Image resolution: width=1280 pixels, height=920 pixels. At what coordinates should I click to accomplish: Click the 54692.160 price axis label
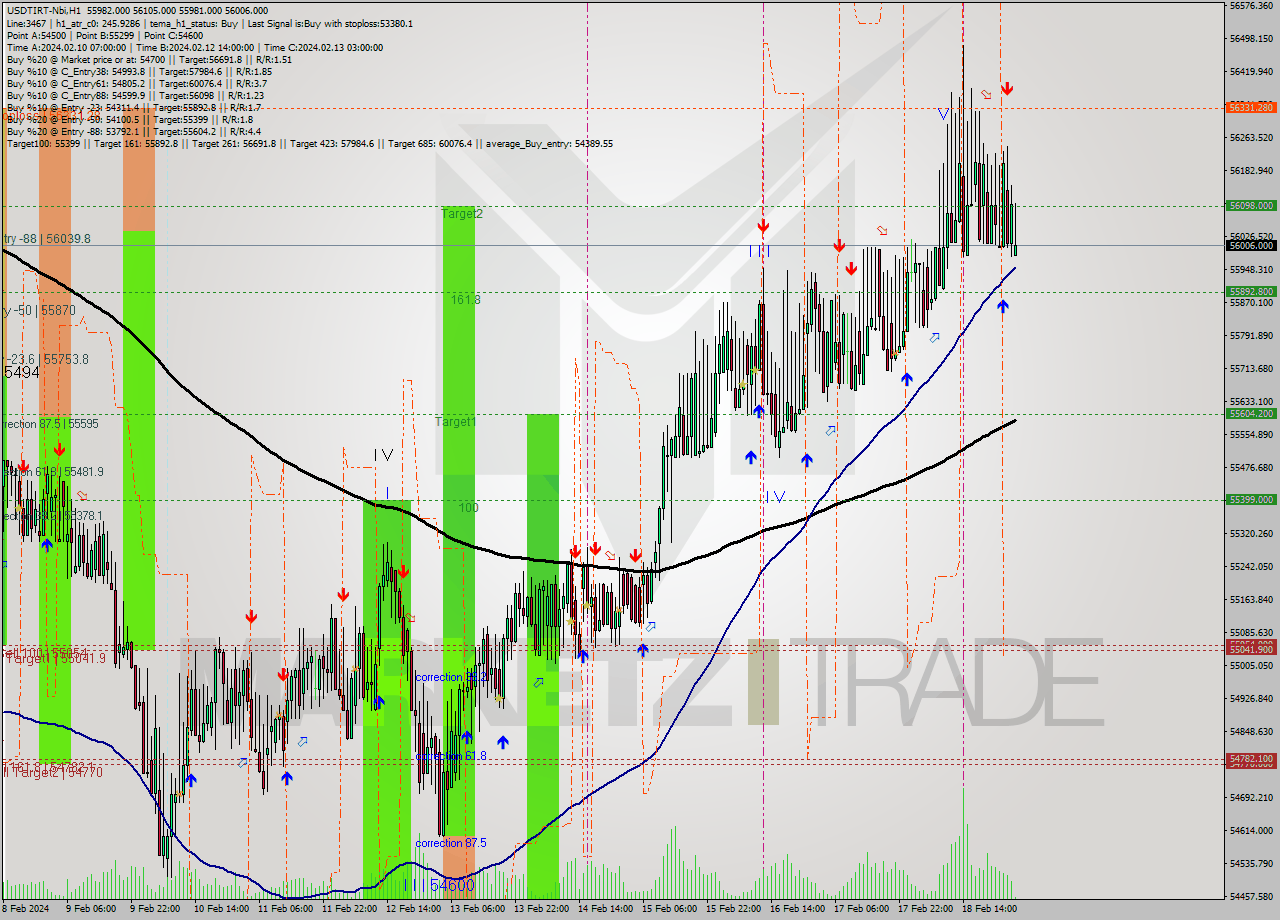tap(1251, 798)
